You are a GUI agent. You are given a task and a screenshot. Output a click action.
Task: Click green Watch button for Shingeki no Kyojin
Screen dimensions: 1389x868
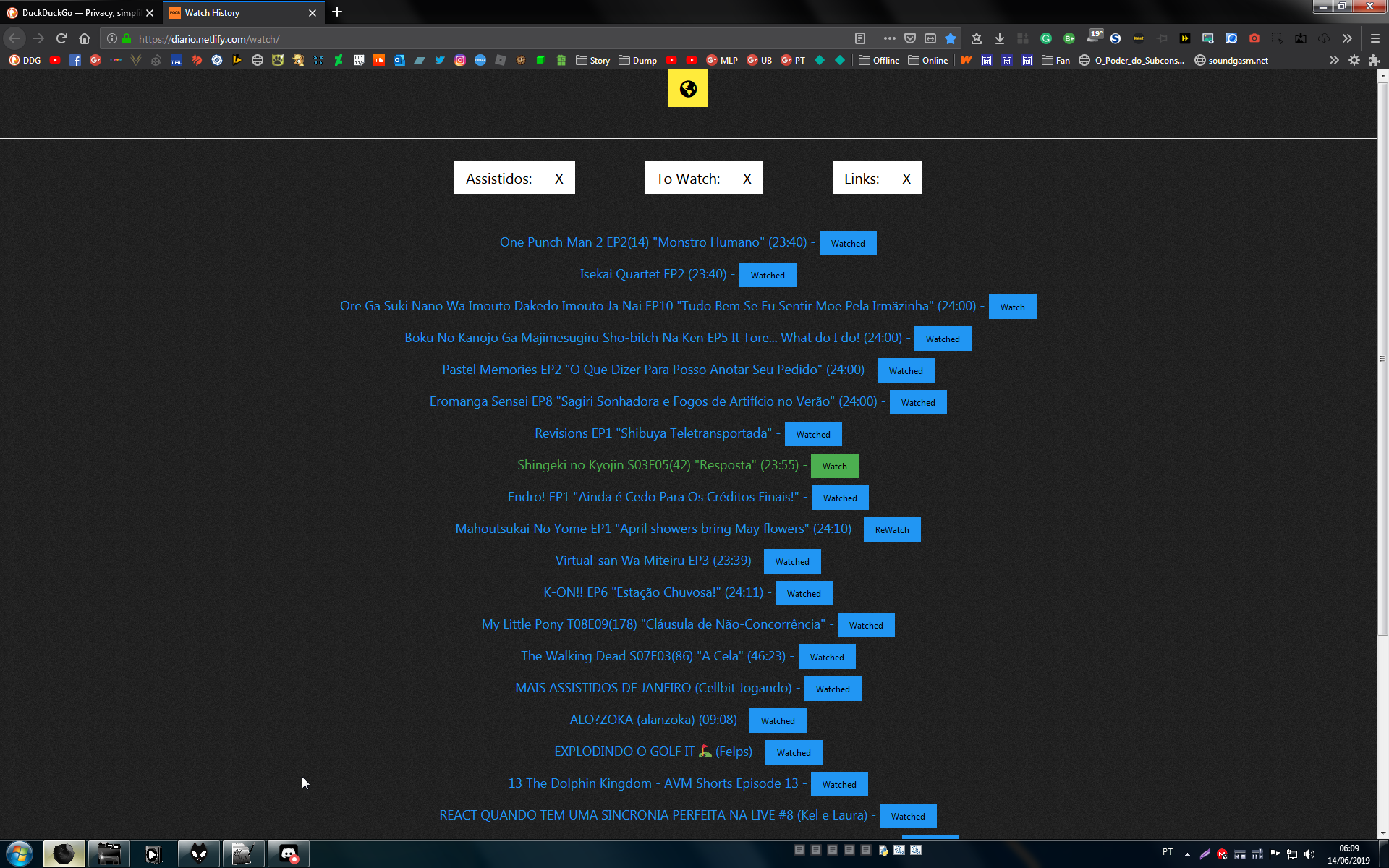[834, 466]
